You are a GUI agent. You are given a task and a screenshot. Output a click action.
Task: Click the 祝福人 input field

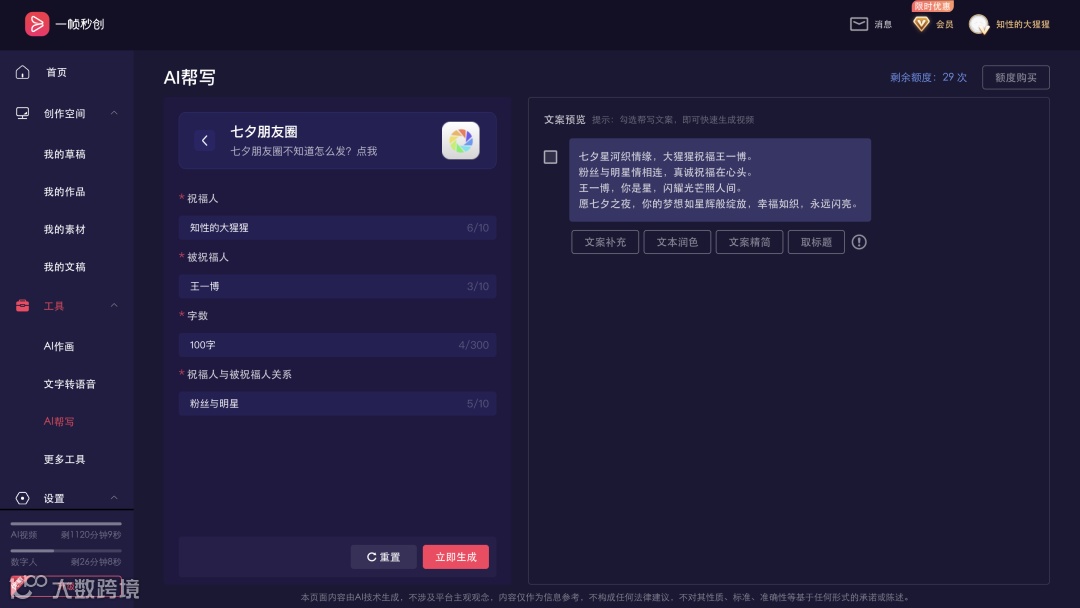pyautogui.click(x=338, y=228)
